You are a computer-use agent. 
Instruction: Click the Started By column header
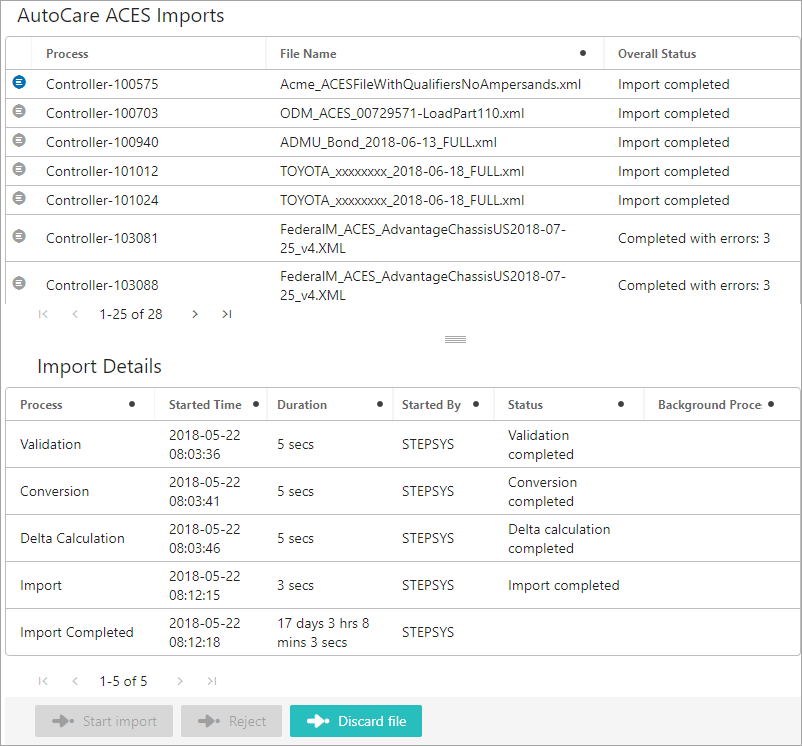(431, 405)
